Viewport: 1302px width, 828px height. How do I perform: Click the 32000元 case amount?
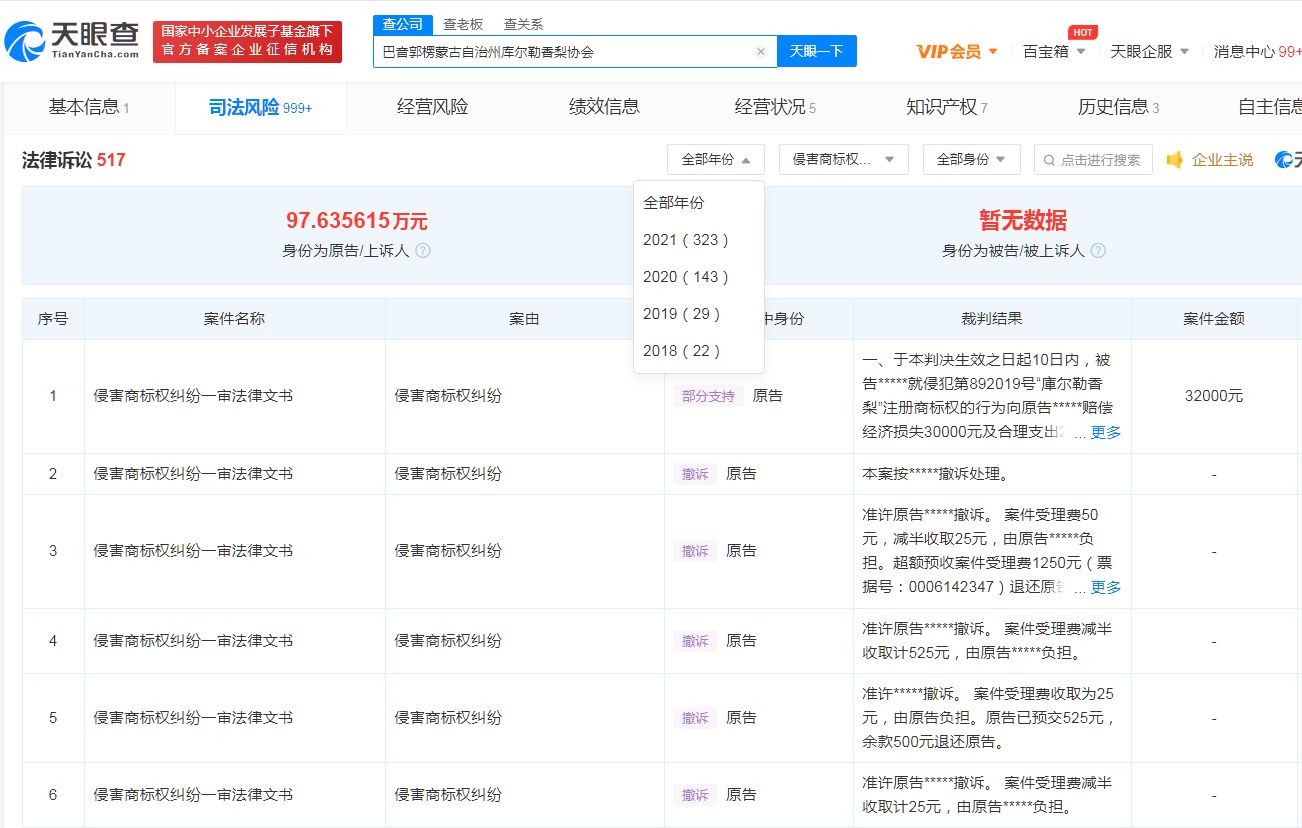pos(1214,396)
